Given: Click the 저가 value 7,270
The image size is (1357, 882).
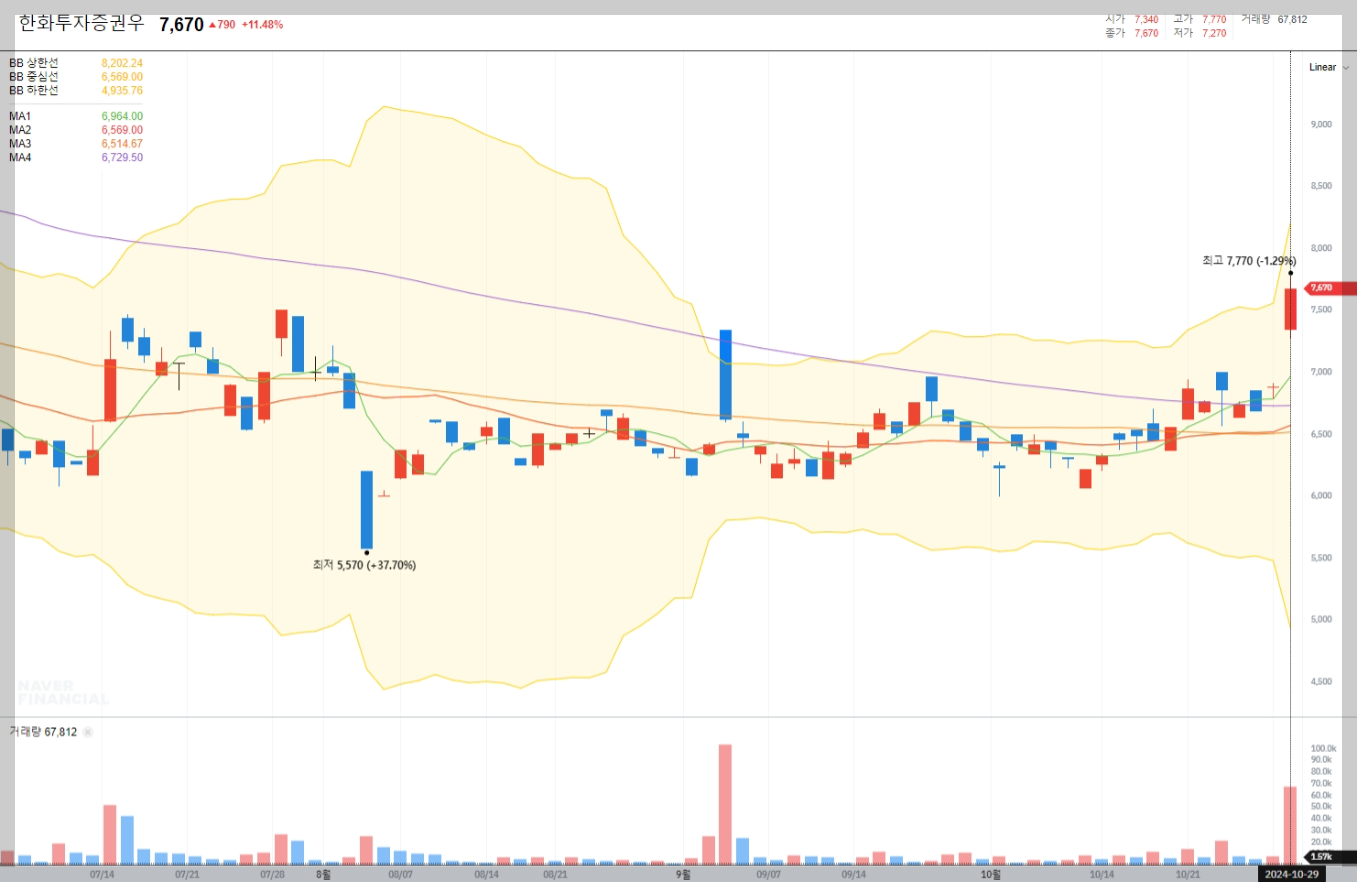Looking at the screenshot, I should point(1214,33).
